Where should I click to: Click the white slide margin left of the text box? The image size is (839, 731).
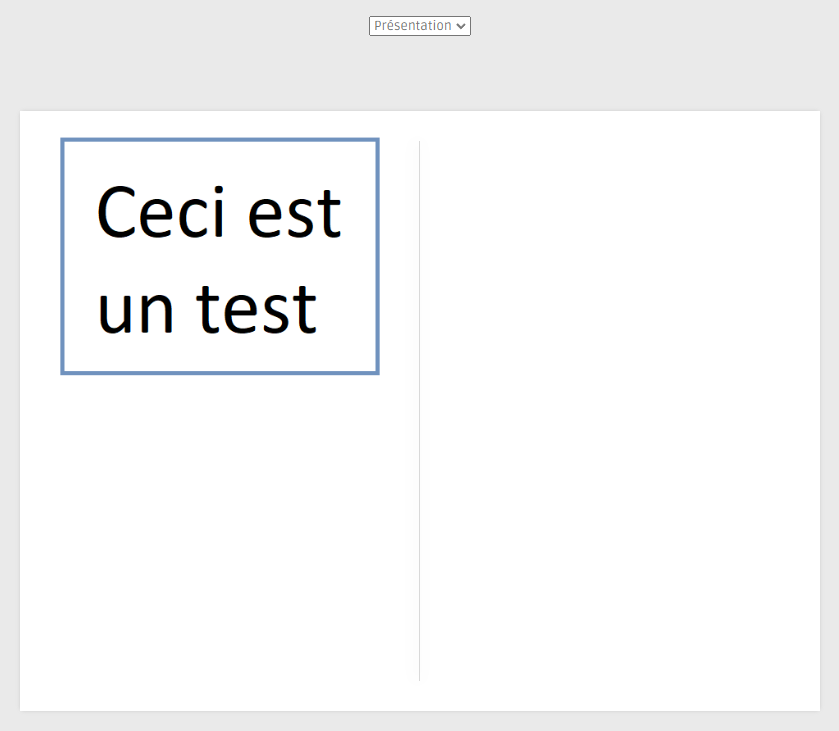(x=40, y=256)
